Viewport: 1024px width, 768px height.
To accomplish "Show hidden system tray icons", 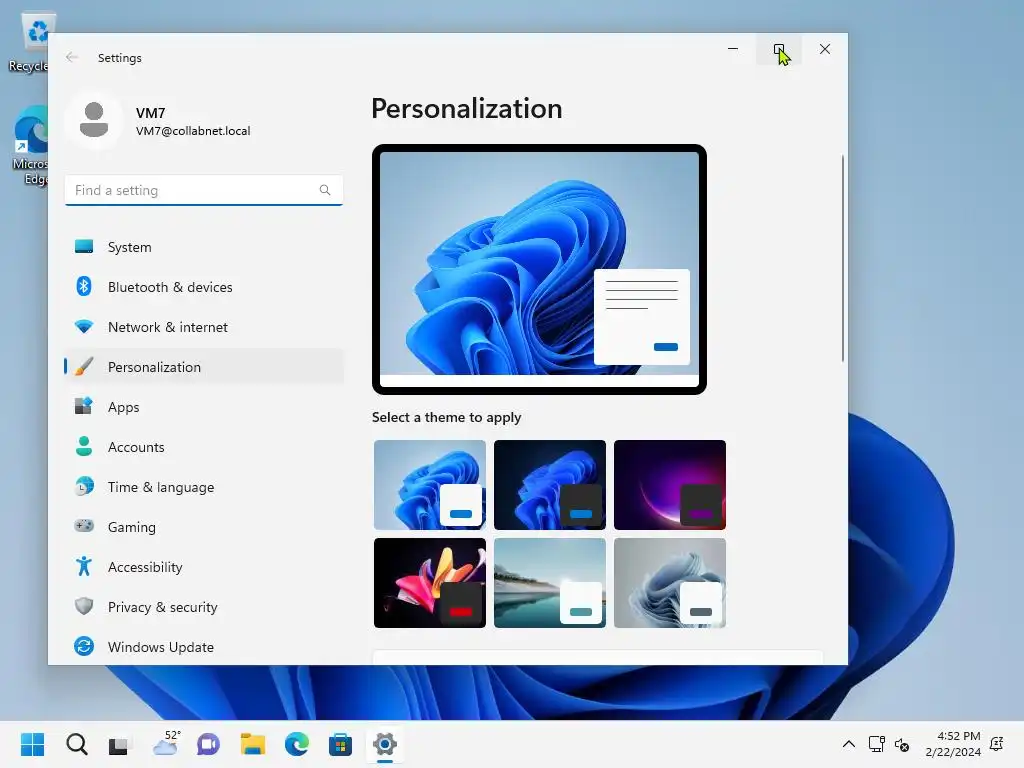I will click(x=848, y=744).
